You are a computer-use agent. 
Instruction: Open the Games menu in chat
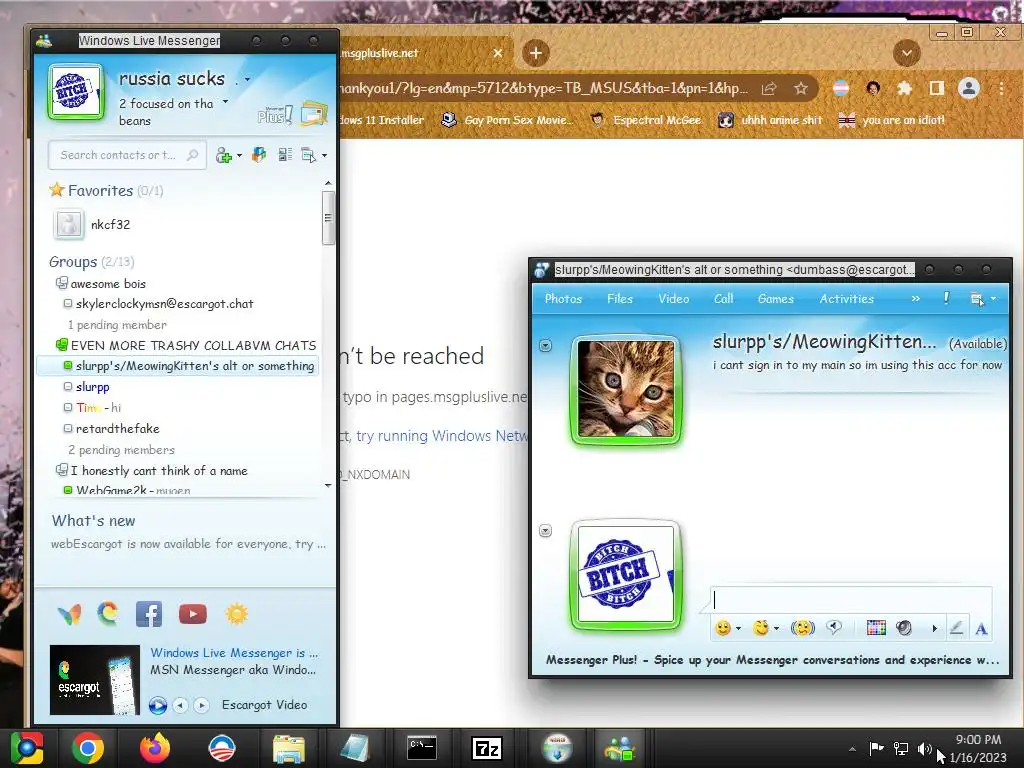[x=776, y=298]
